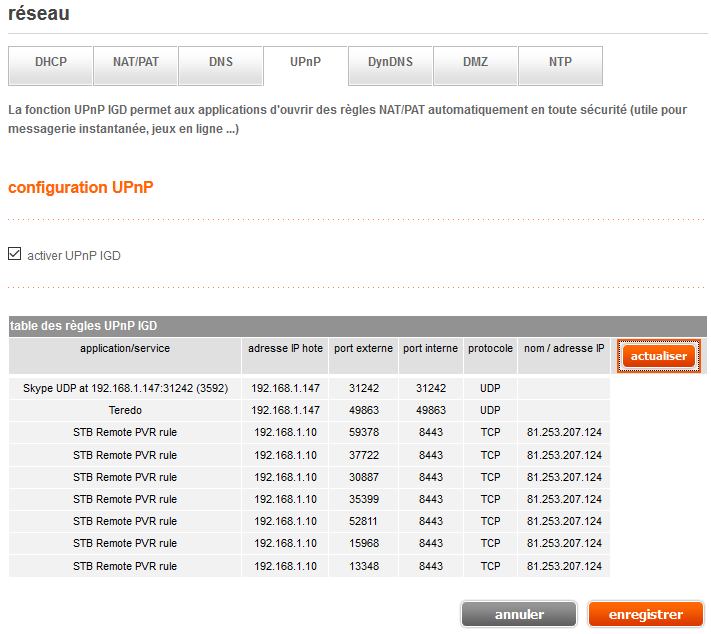711x634 pixels.
Task: Open the DMZ tab
Action: pyautogui.click(x=475, y=62)
